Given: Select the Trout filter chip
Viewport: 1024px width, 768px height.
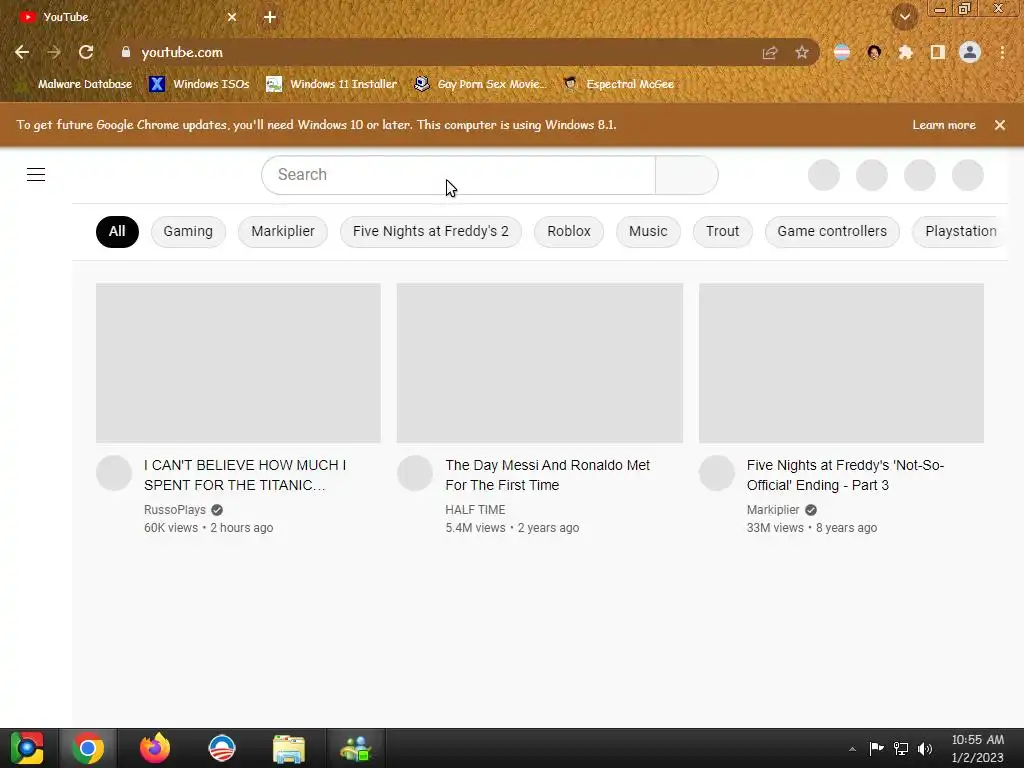Looking at the screenshot, I should [x=722, y=232].
